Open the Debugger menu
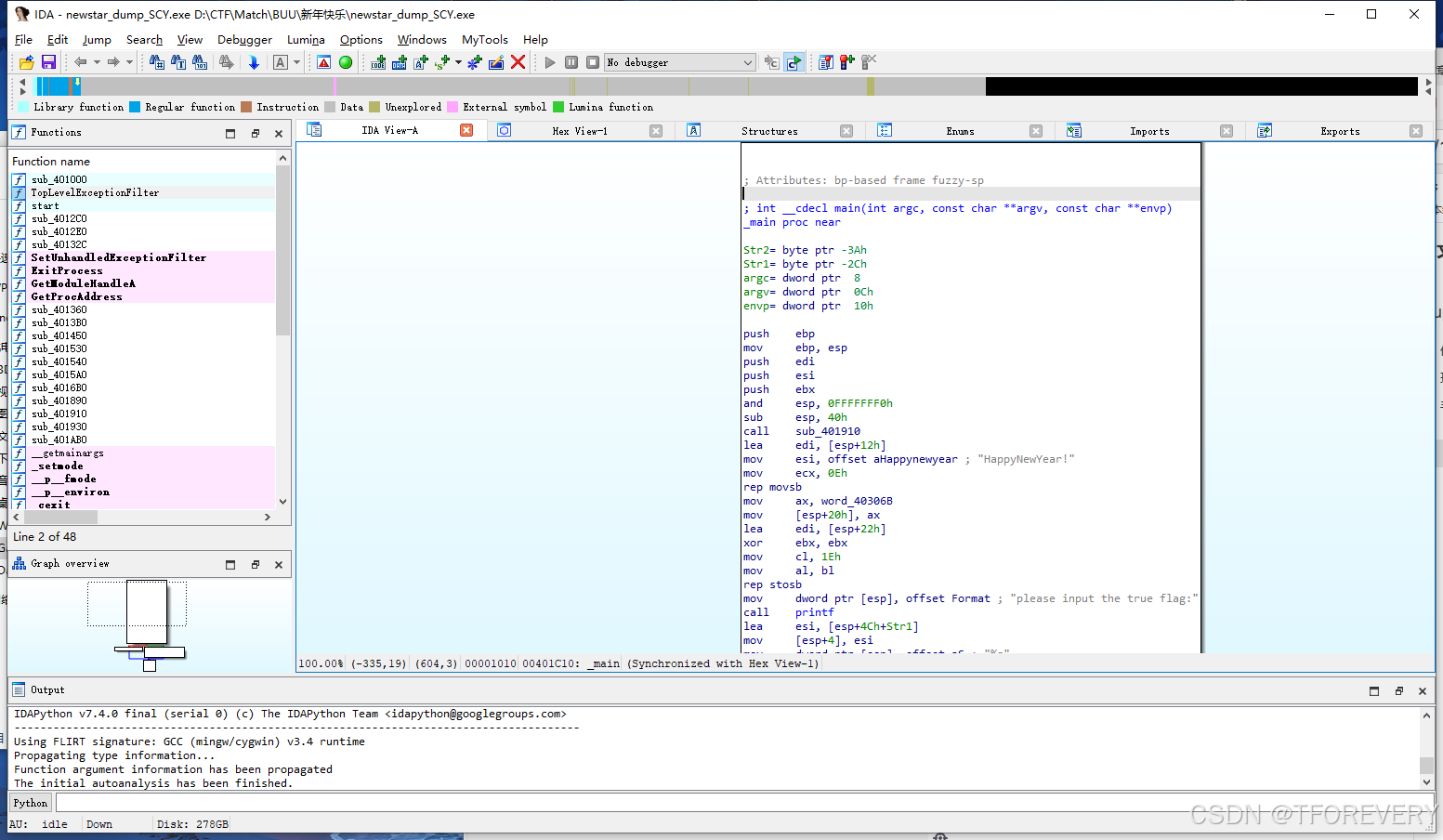The image size is (1443, 840). (244, 40)
